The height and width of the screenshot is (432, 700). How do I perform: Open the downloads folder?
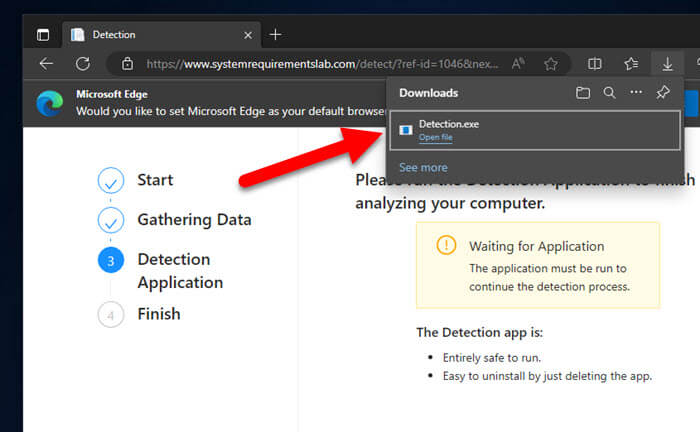583,93
